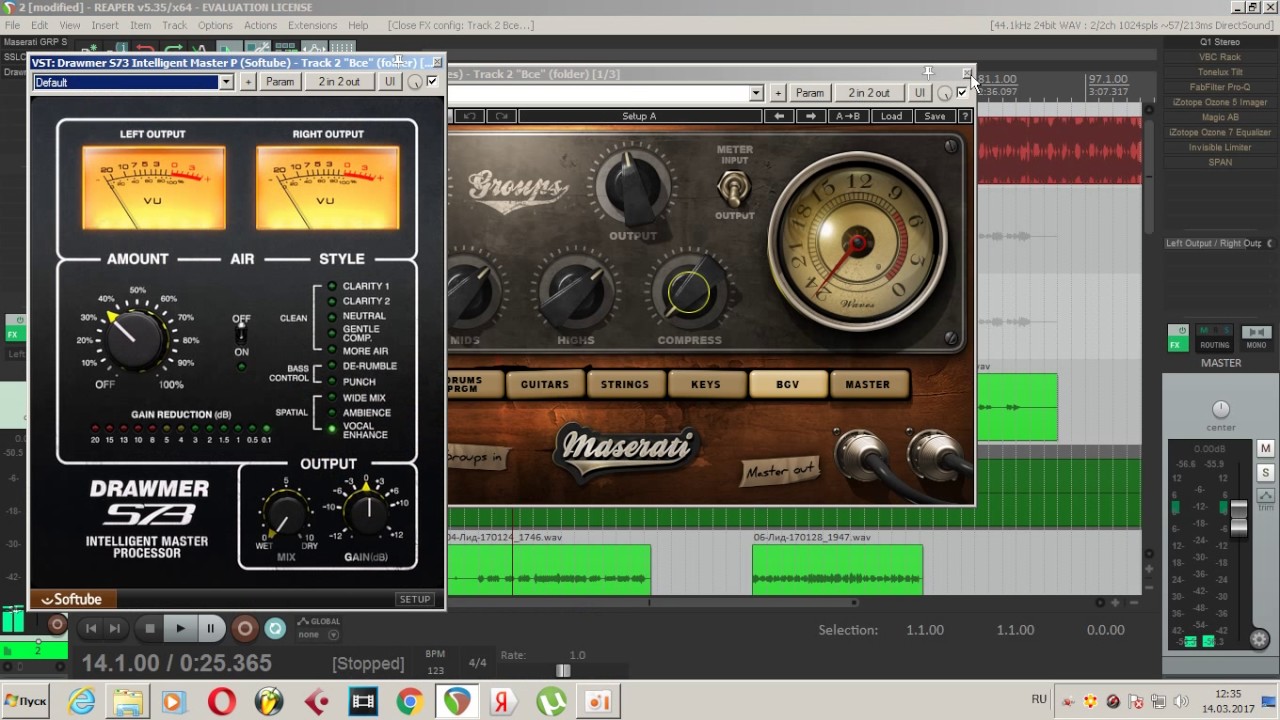Click the Drawmer S73 wet/dry knob icon

[415, 82]
